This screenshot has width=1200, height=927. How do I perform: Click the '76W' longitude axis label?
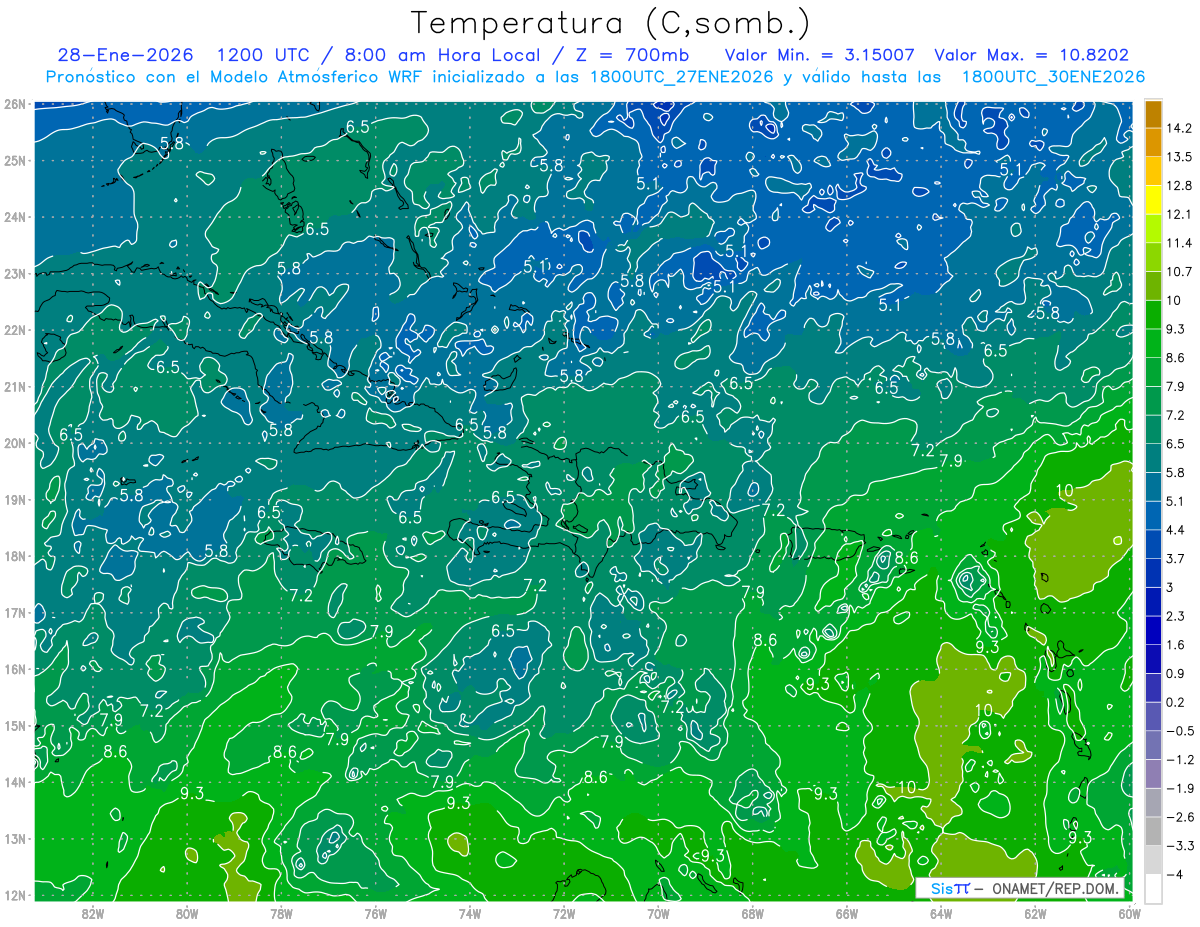[375, 913]
